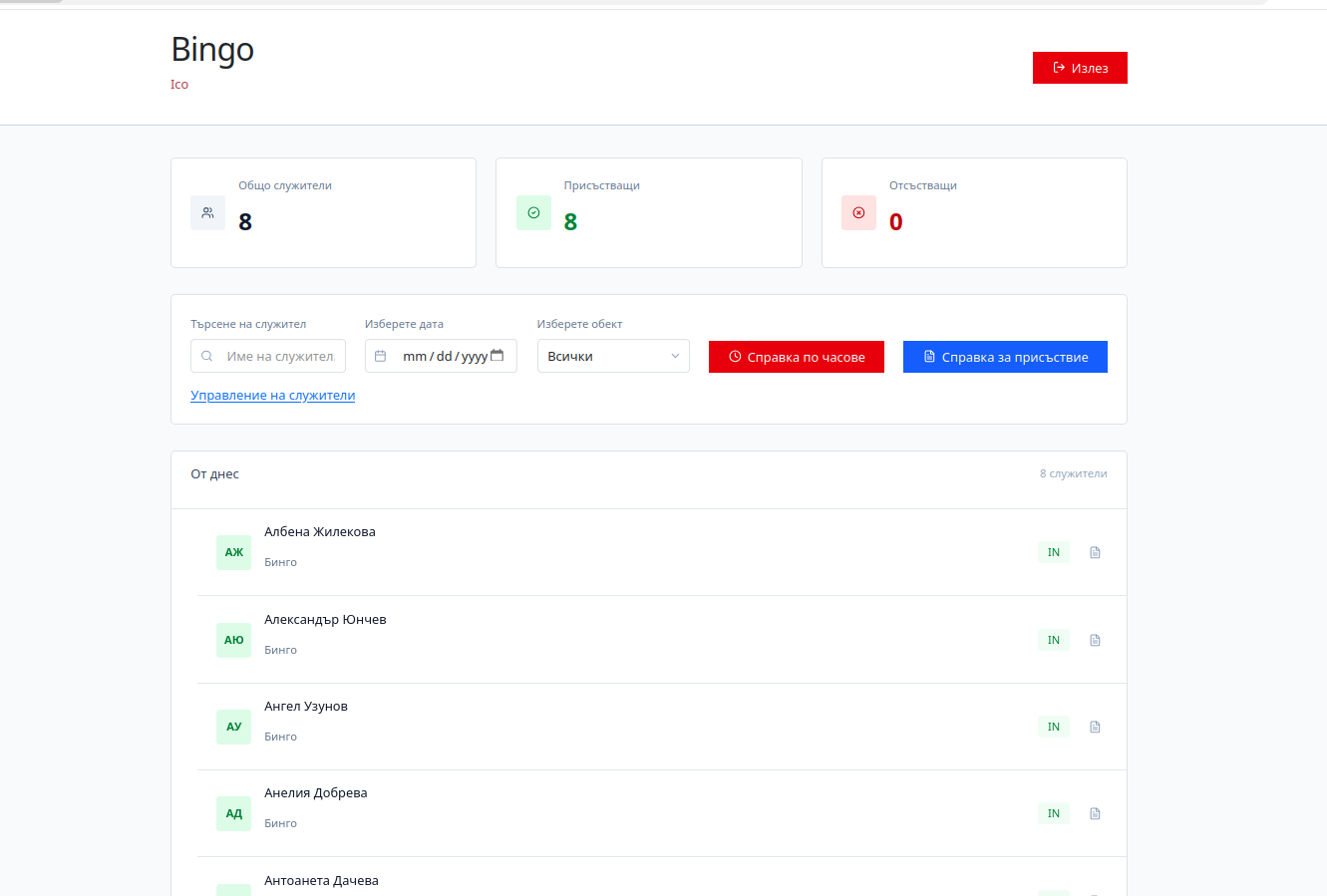Click the red Ico username text
This screenshot has width=1327, height=896.
179,85
